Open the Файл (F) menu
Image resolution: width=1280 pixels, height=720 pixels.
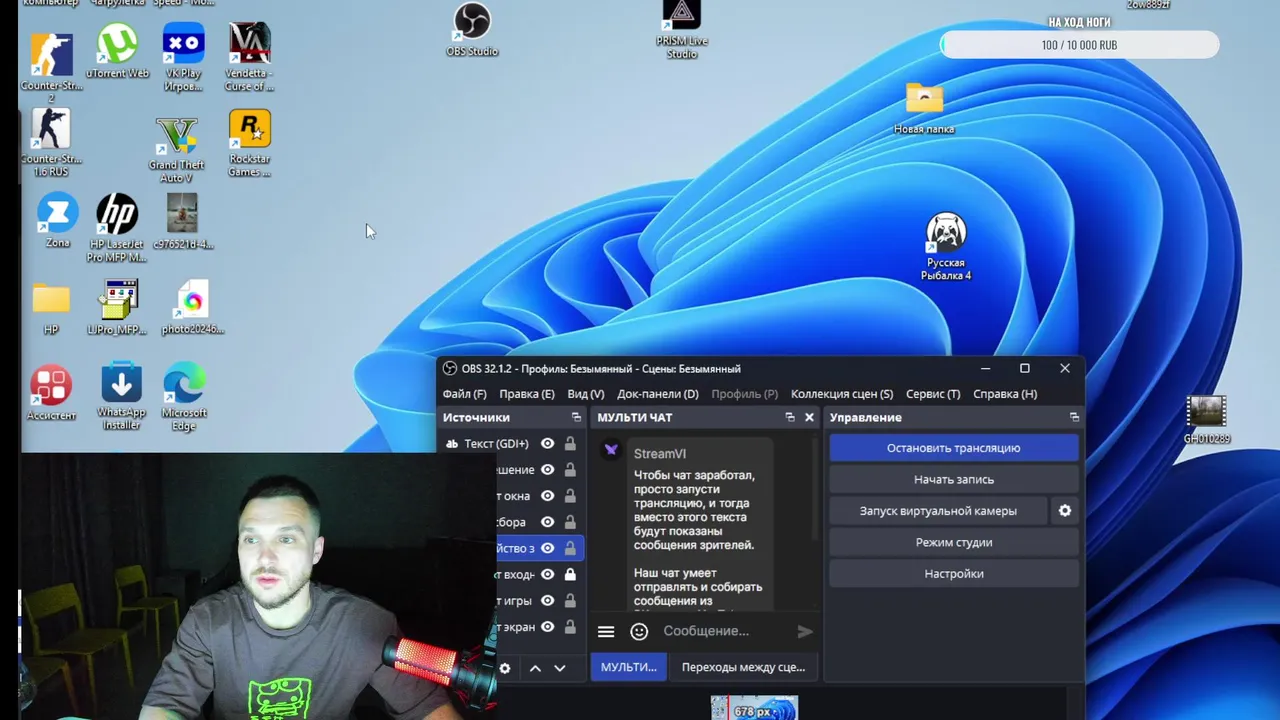point(464,394)
